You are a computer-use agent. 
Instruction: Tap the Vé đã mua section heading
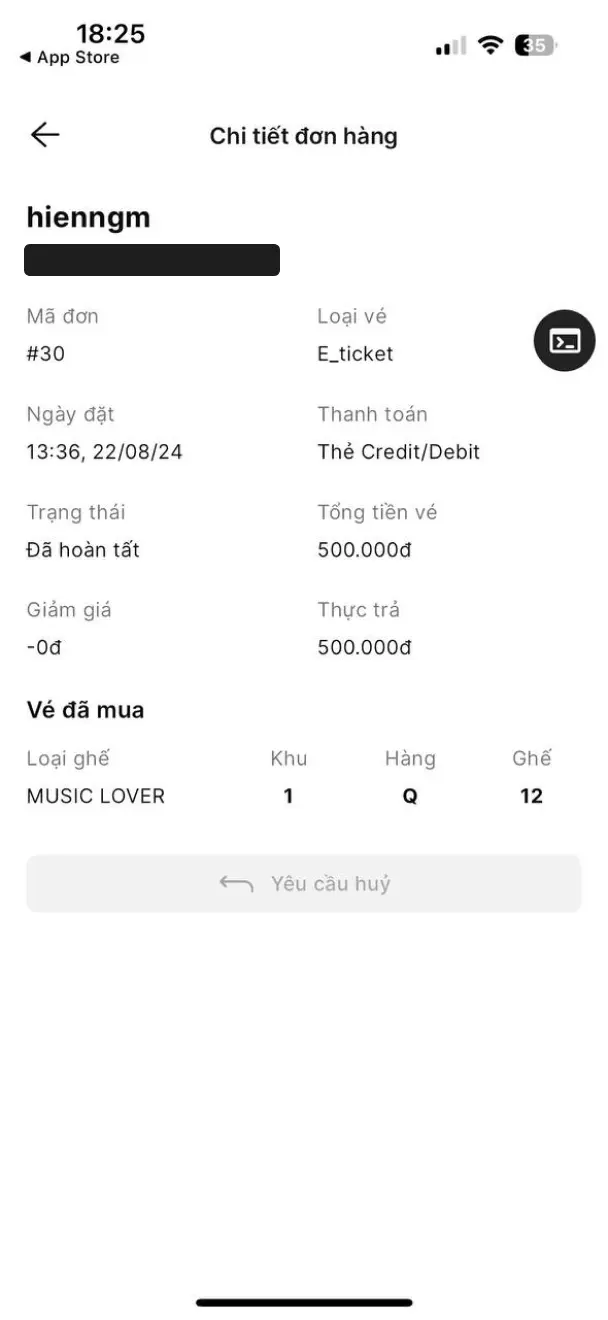coord(85,710)
